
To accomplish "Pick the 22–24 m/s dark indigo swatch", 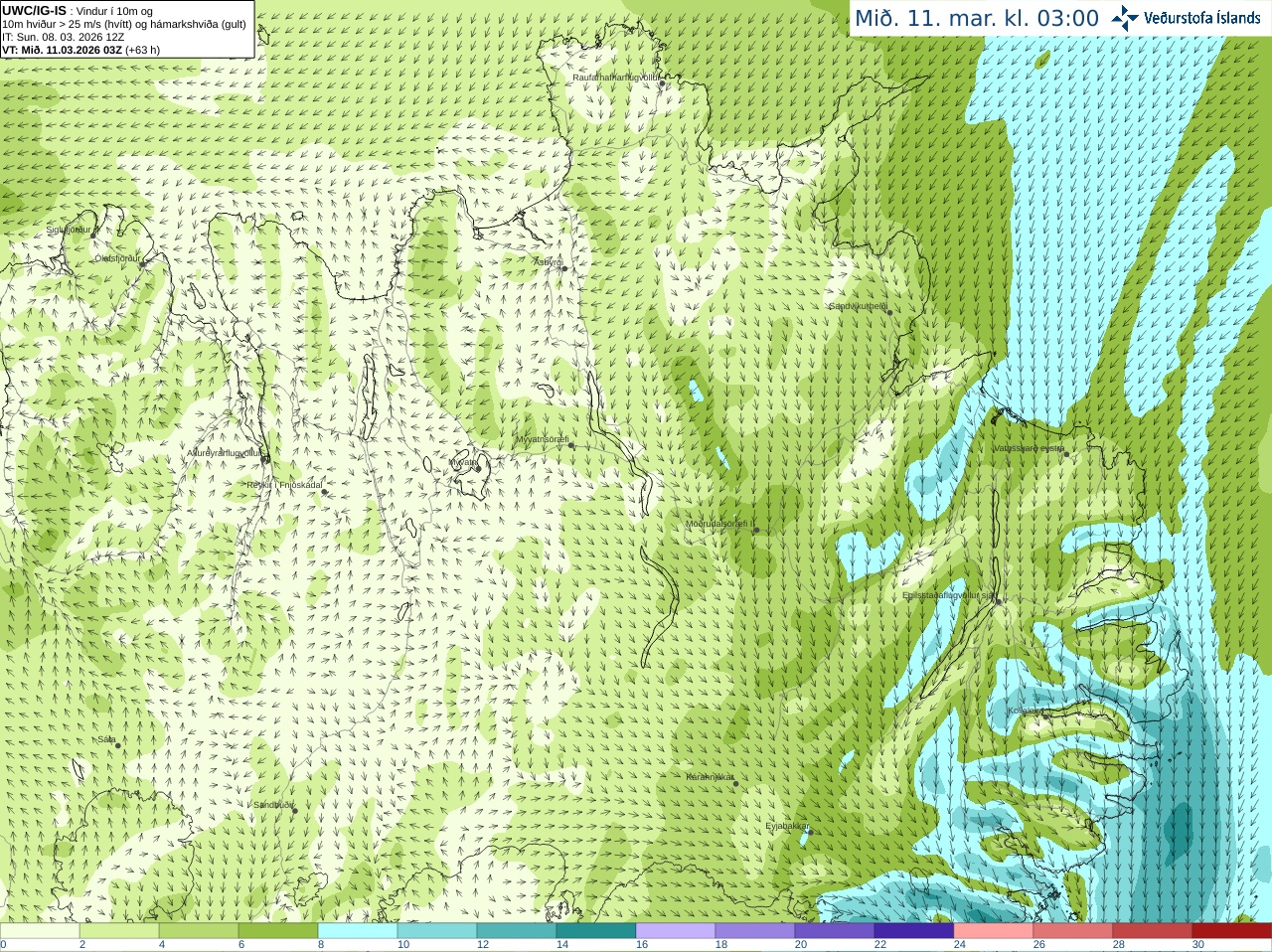I will [x=914, y=931].
